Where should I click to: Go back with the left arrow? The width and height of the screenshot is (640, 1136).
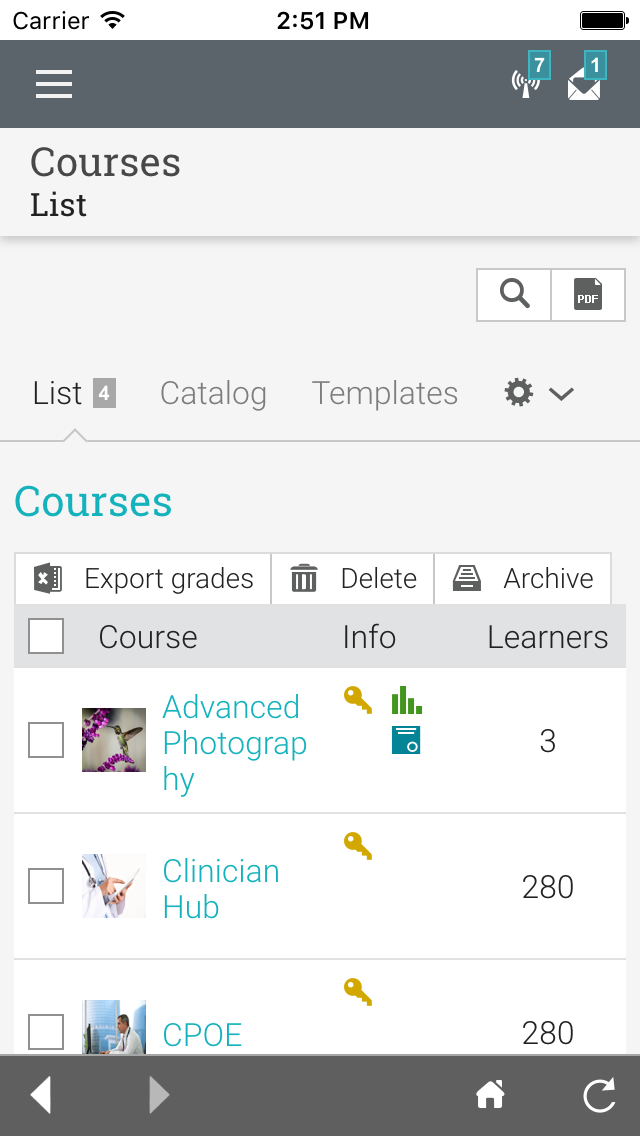pyautogui.click(x=40, y=1096)
